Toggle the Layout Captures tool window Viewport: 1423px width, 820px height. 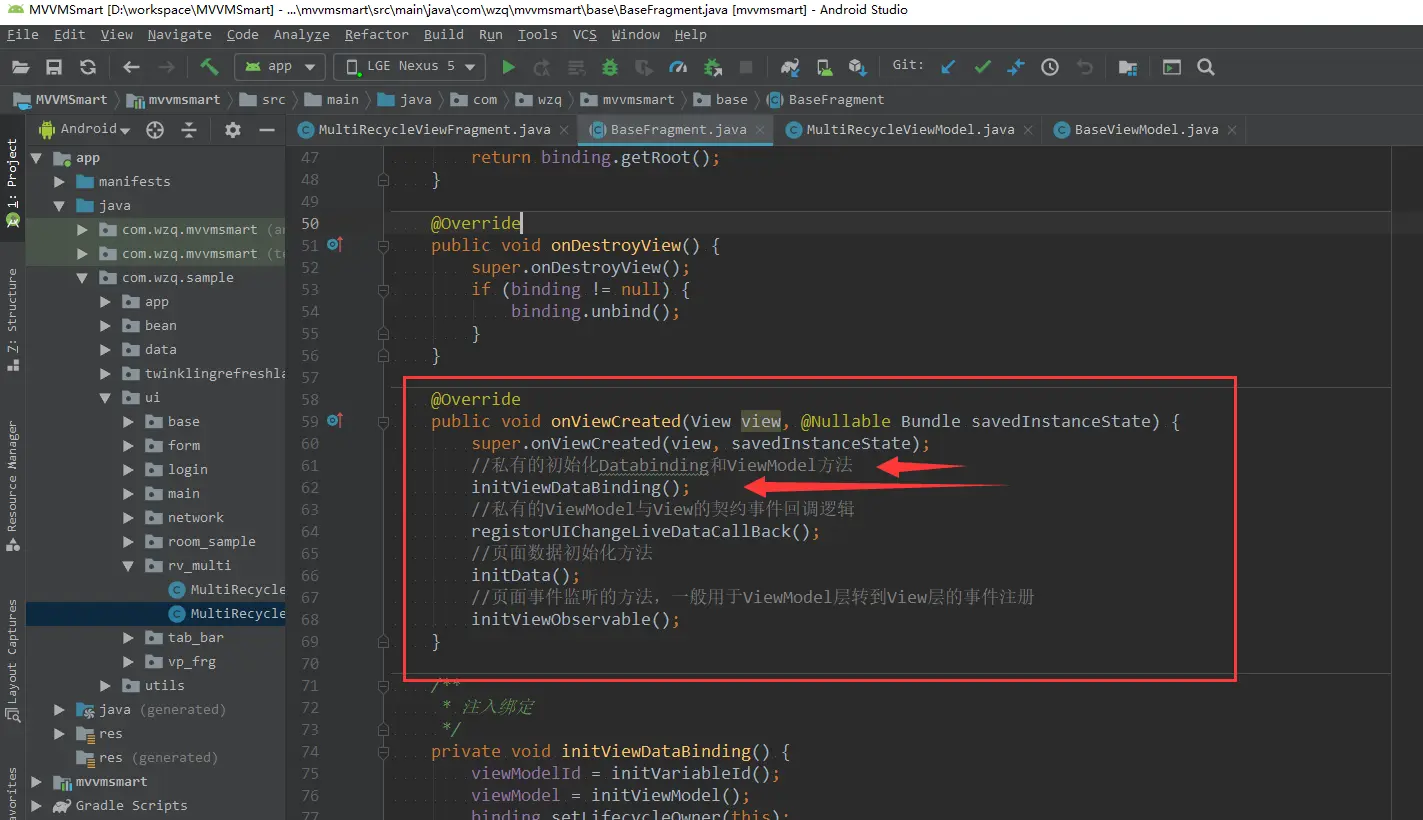tap(12, 660)
